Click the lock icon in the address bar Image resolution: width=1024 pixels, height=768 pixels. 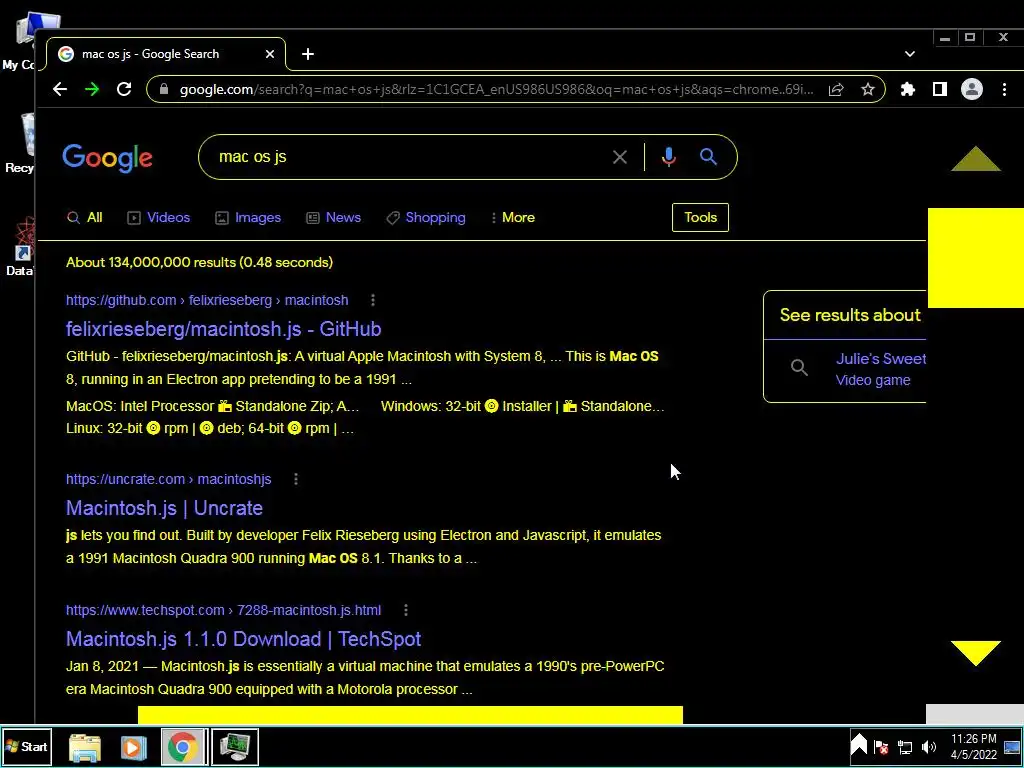point(164,89)
